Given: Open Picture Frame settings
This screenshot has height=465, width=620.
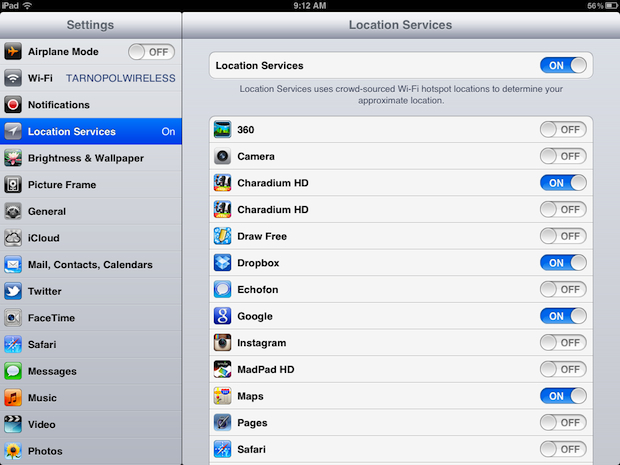Looking at the screenshot, I should click(91, 185).
